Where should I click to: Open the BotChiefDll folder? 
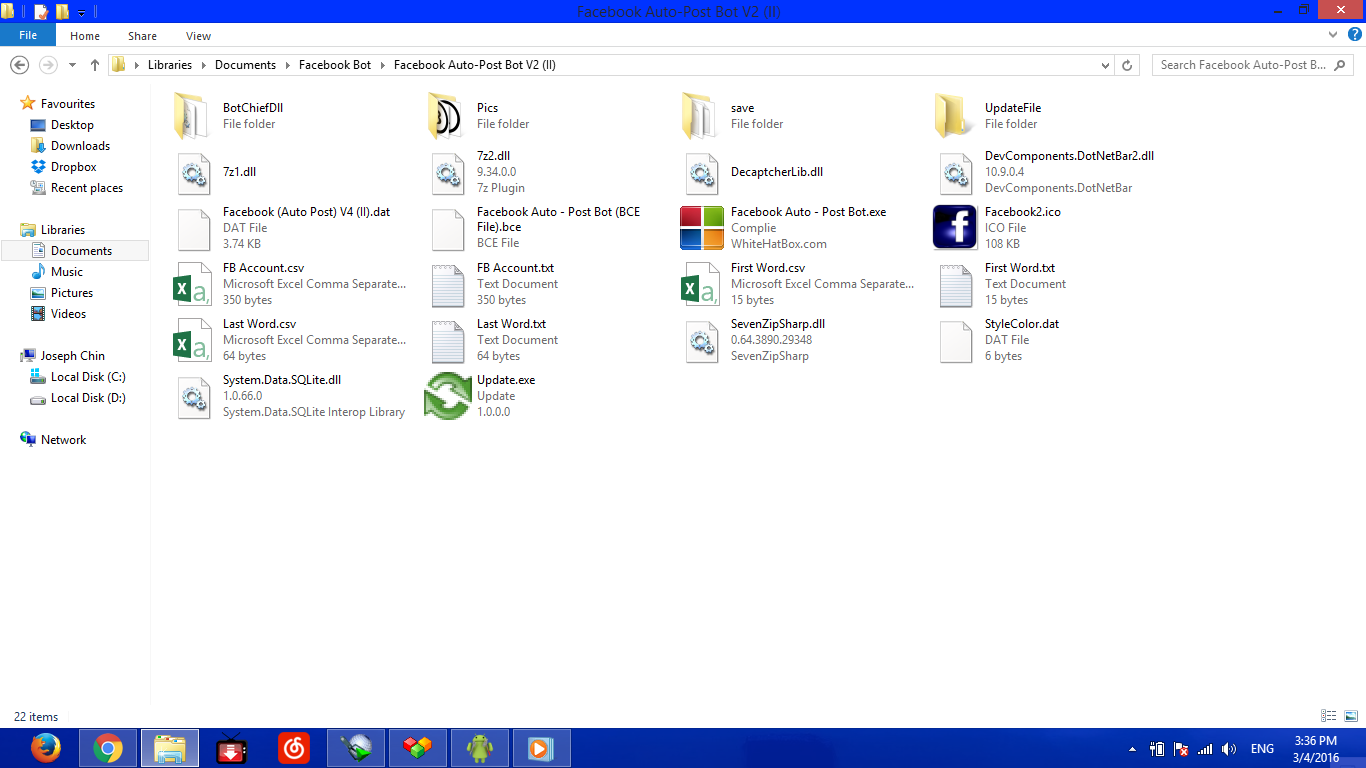(x=192, y=115)
